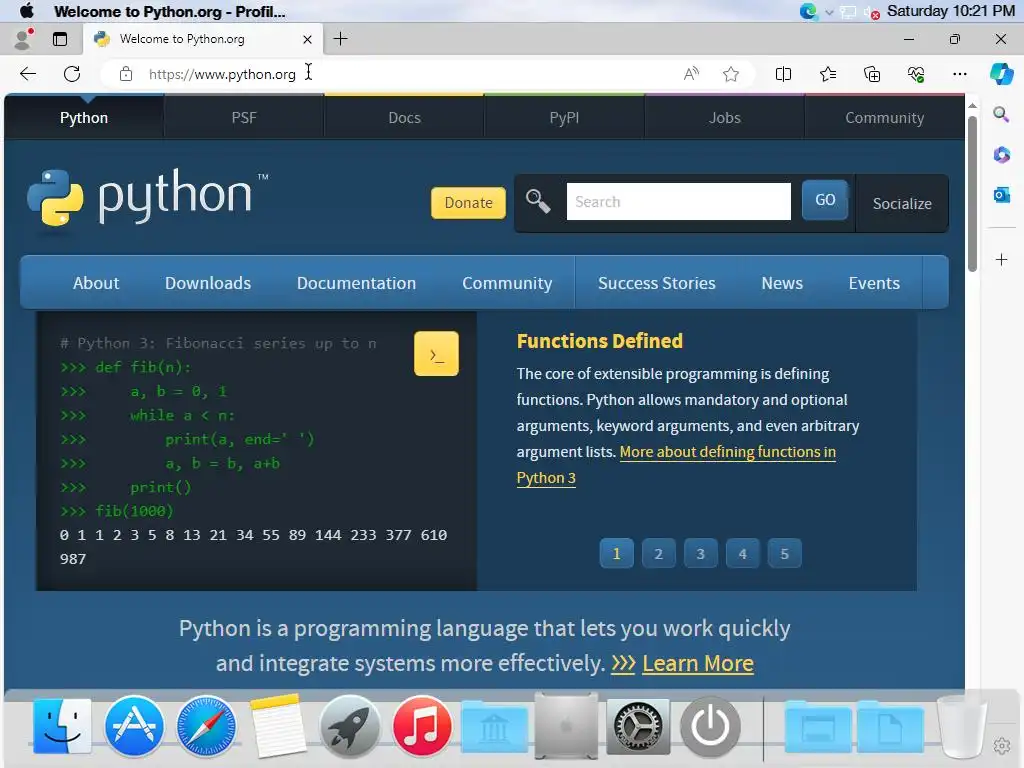
Task: Click the power button dock icon
Action: pyautogui.click(x=710, y=726)
